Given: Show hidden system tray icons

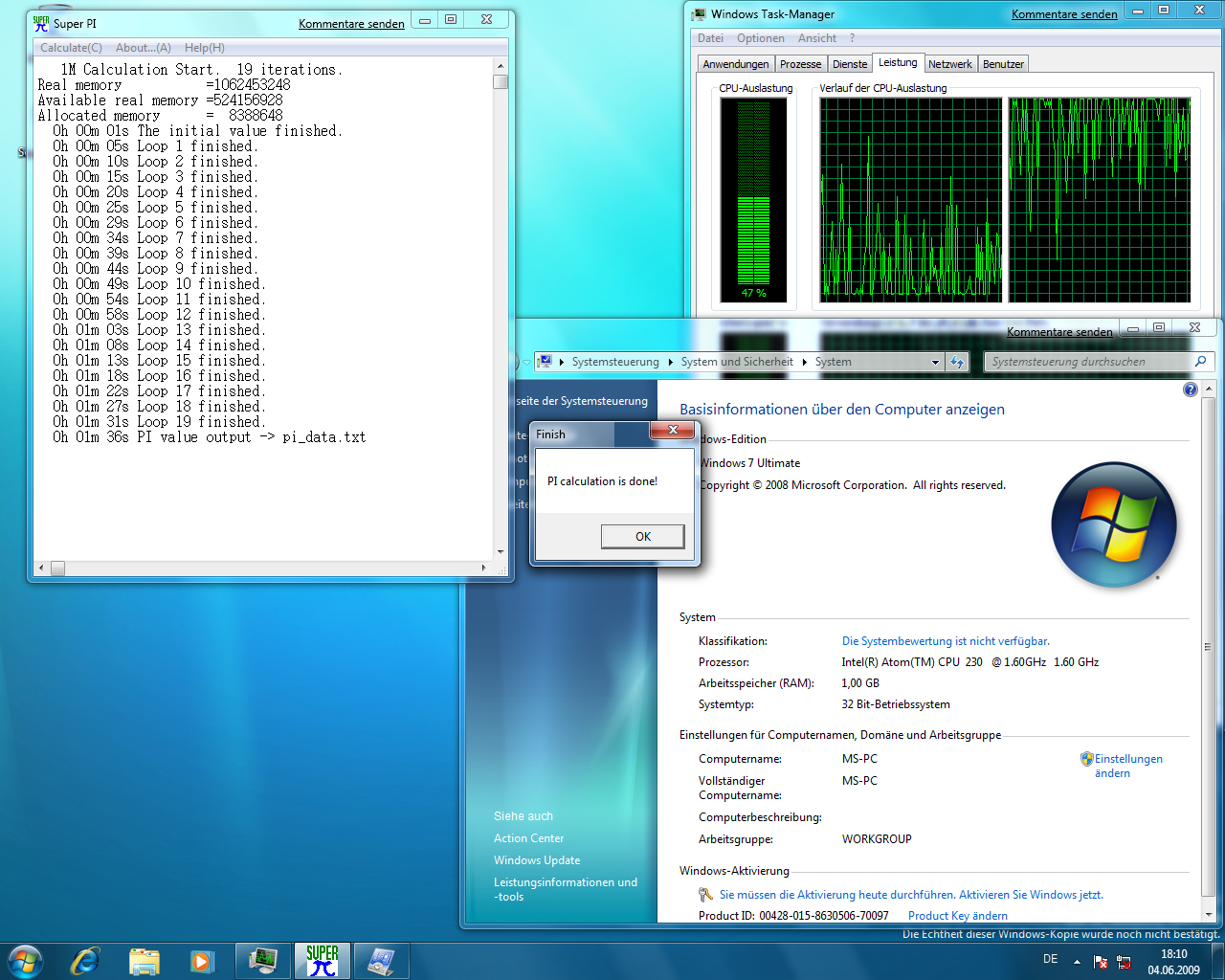Looking at the screenshot, I should click(1077, 962).
